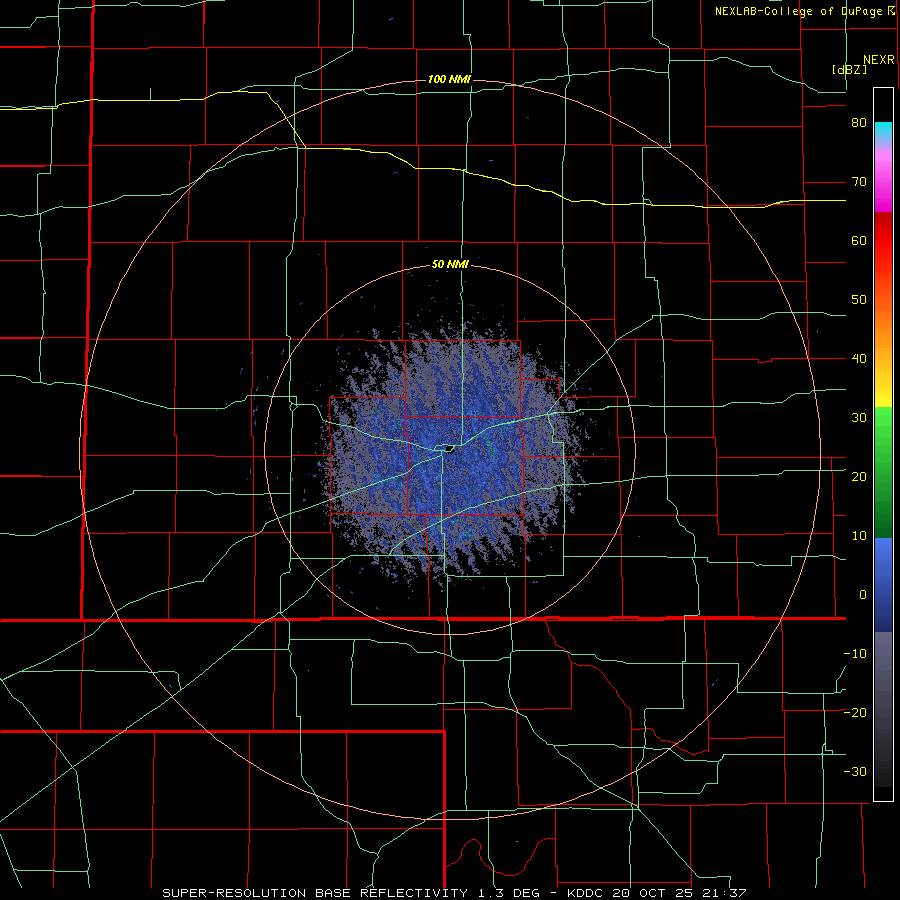Click the 100 NMI range ring label
900x900 pixels.
pyautogui.click(x=449, y=79)
